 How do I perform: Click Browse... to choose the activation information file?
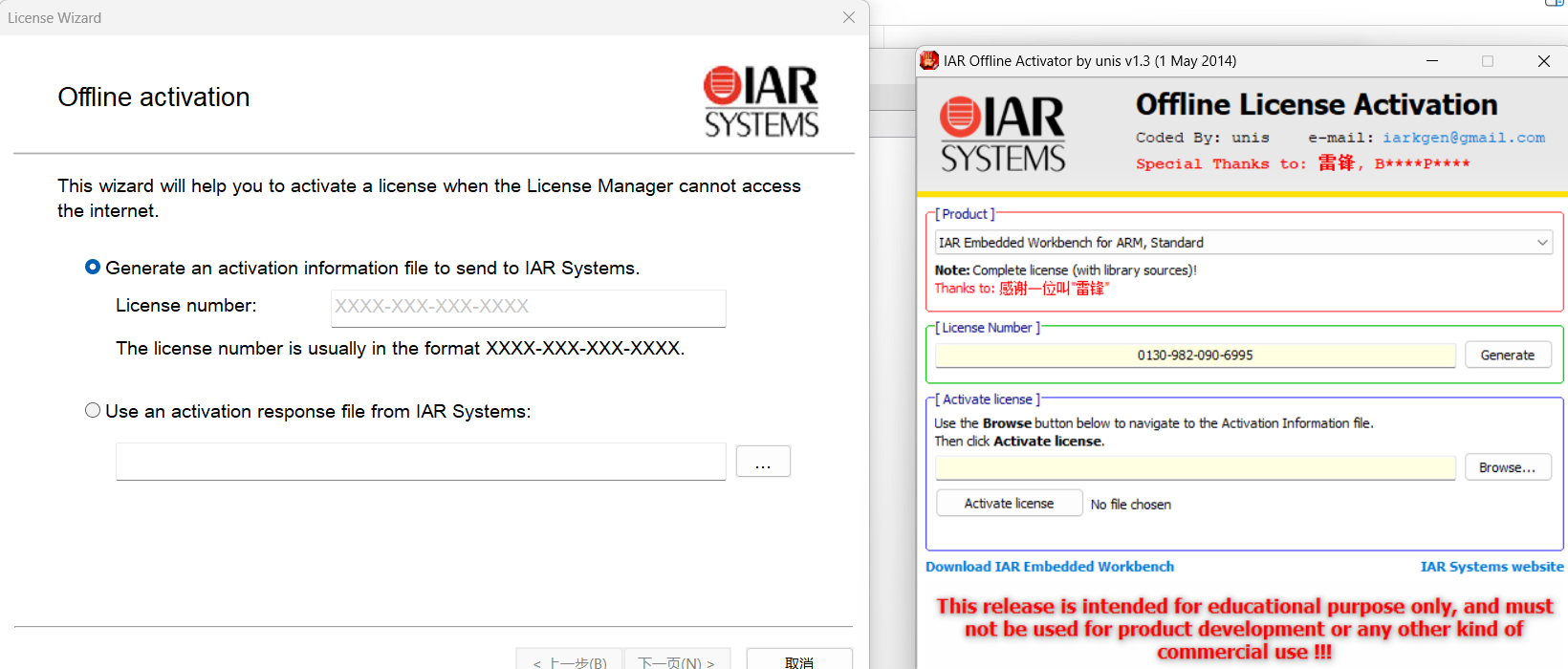point(1508,467)
